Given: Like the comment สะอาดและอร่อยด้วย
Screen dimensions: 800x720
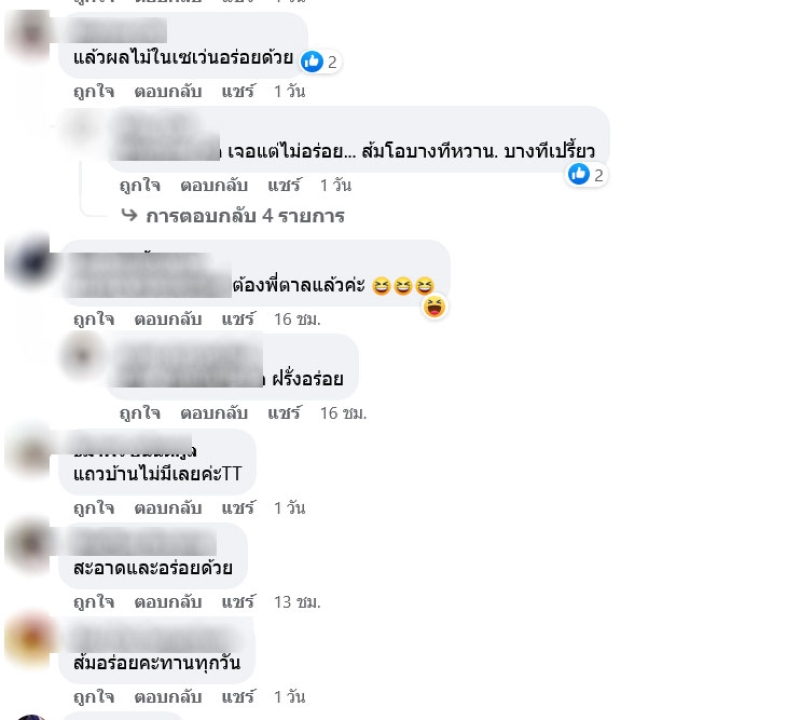Looking at the screenshot, I should point(93,602).
